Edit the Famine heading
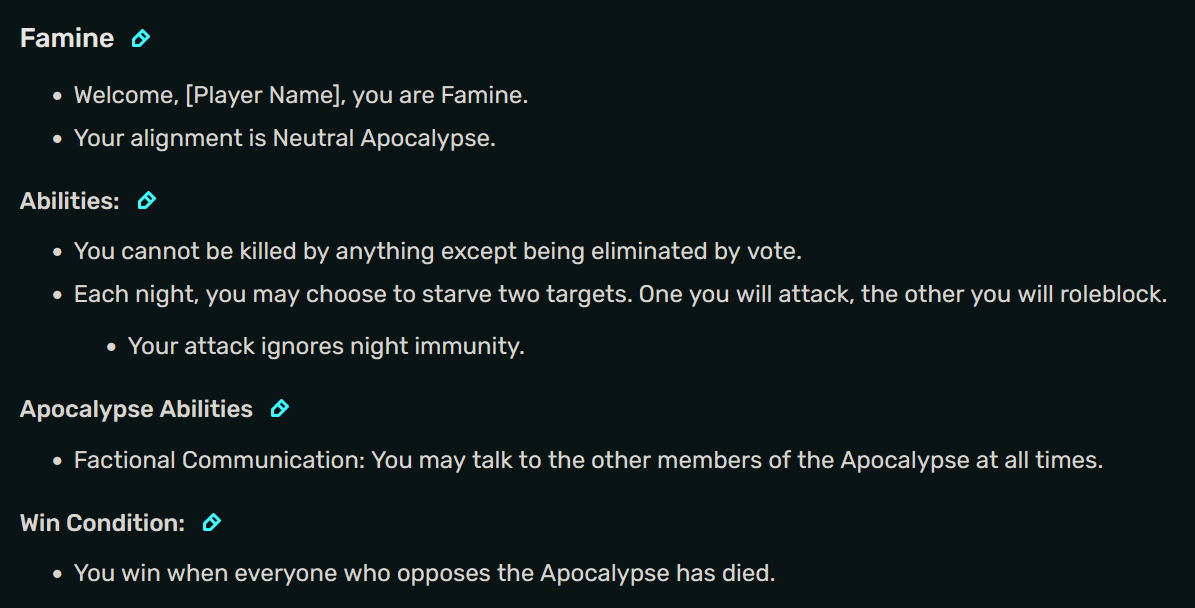Screen dimensions: 1195x608 [140, 37]
